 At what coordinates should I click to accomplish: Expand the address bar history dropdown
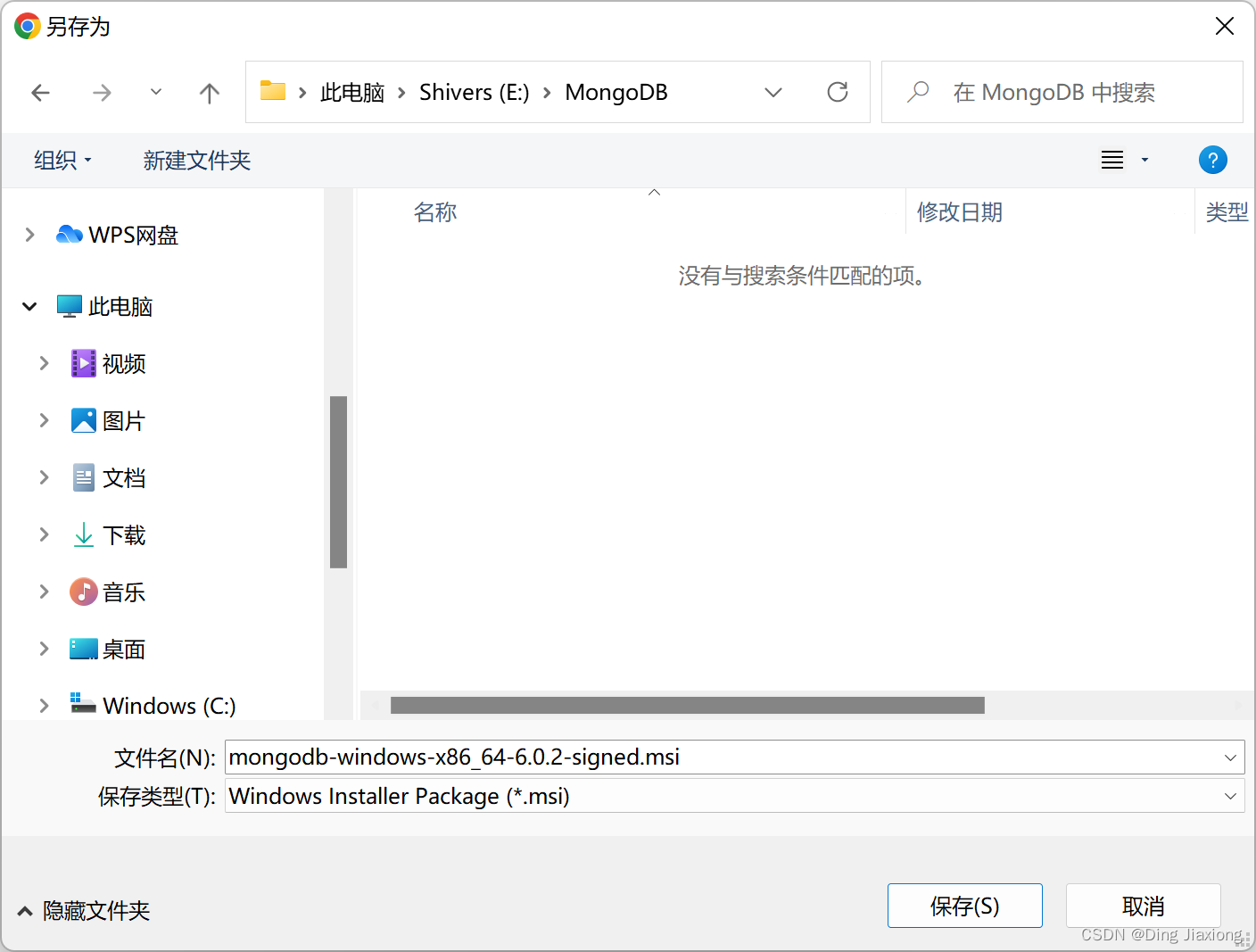(x=773, y=93)
